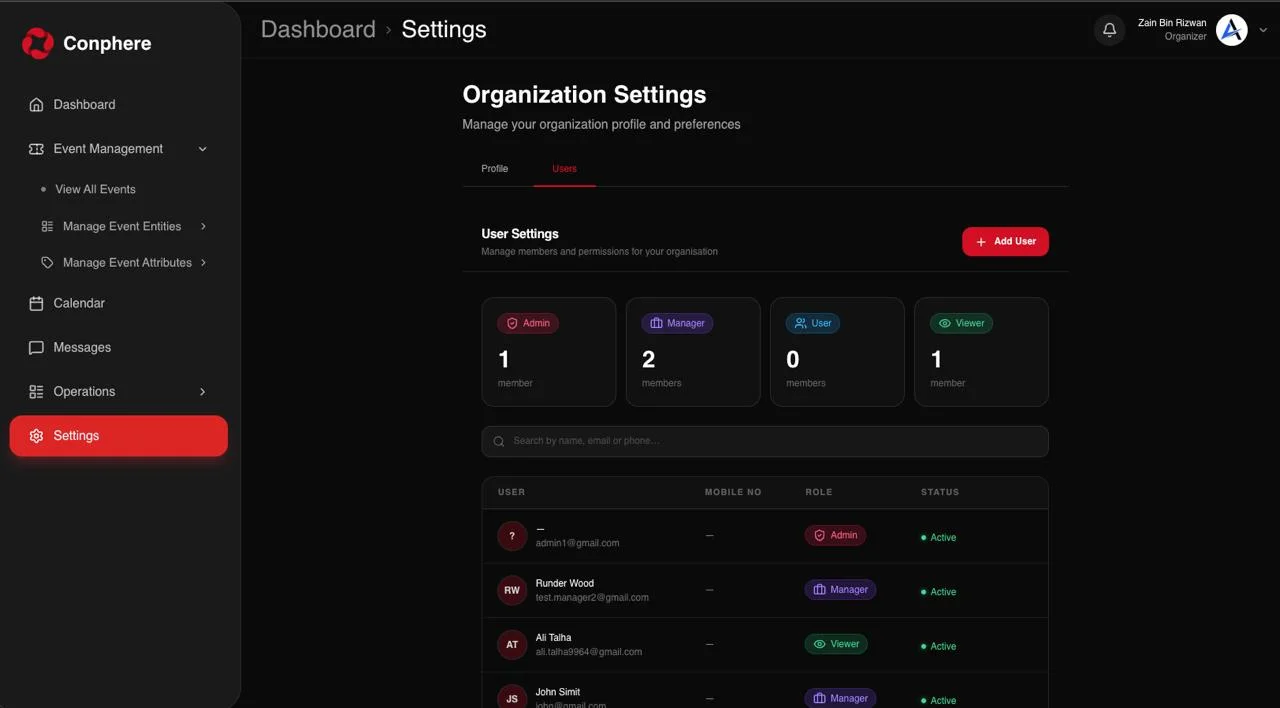1280x708 pixels.
Task: Open Dashboard from the sidebar home icon
Action: pyautogui.click(x=36, y=105)
